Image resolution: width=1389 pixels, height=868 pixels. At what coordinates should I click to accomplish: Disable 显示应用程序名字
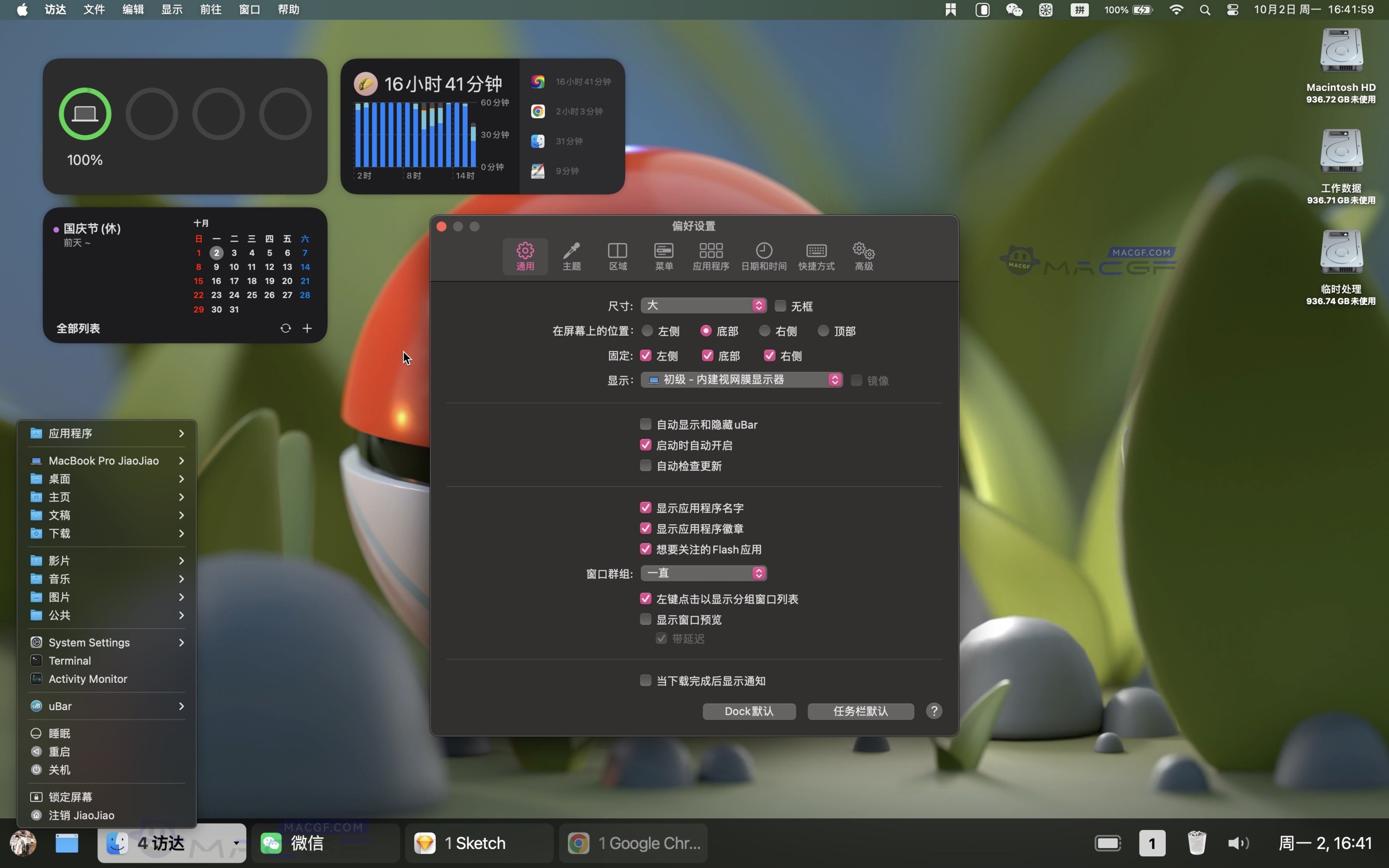[645, 507]
